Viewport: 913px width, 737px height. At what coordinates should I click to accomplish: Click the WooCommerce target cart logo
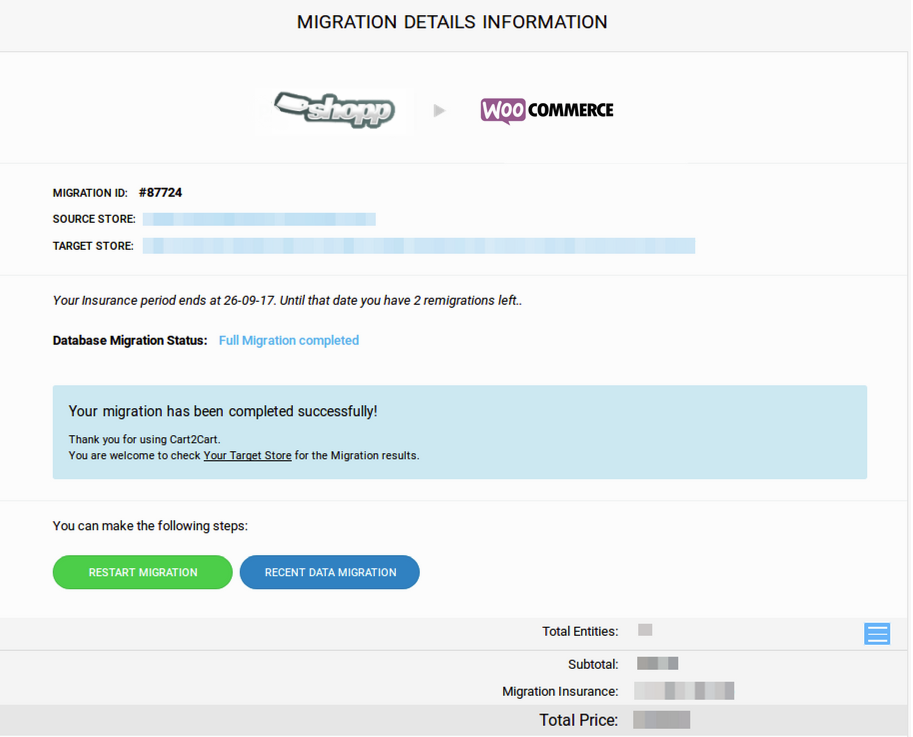click(x=547, y=110)
